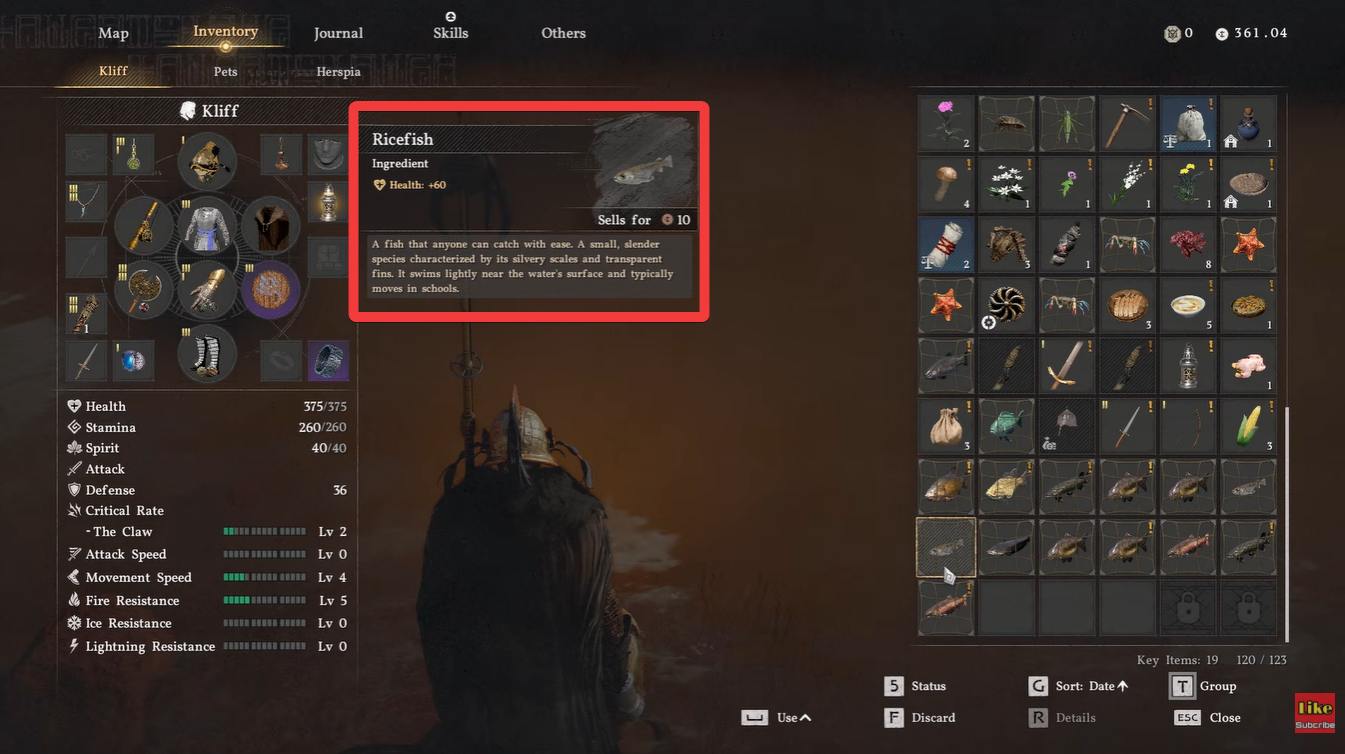Screen dimensions: 1345x754
Task: Switch to the Pets sub-tab
Action: [225, 72]
